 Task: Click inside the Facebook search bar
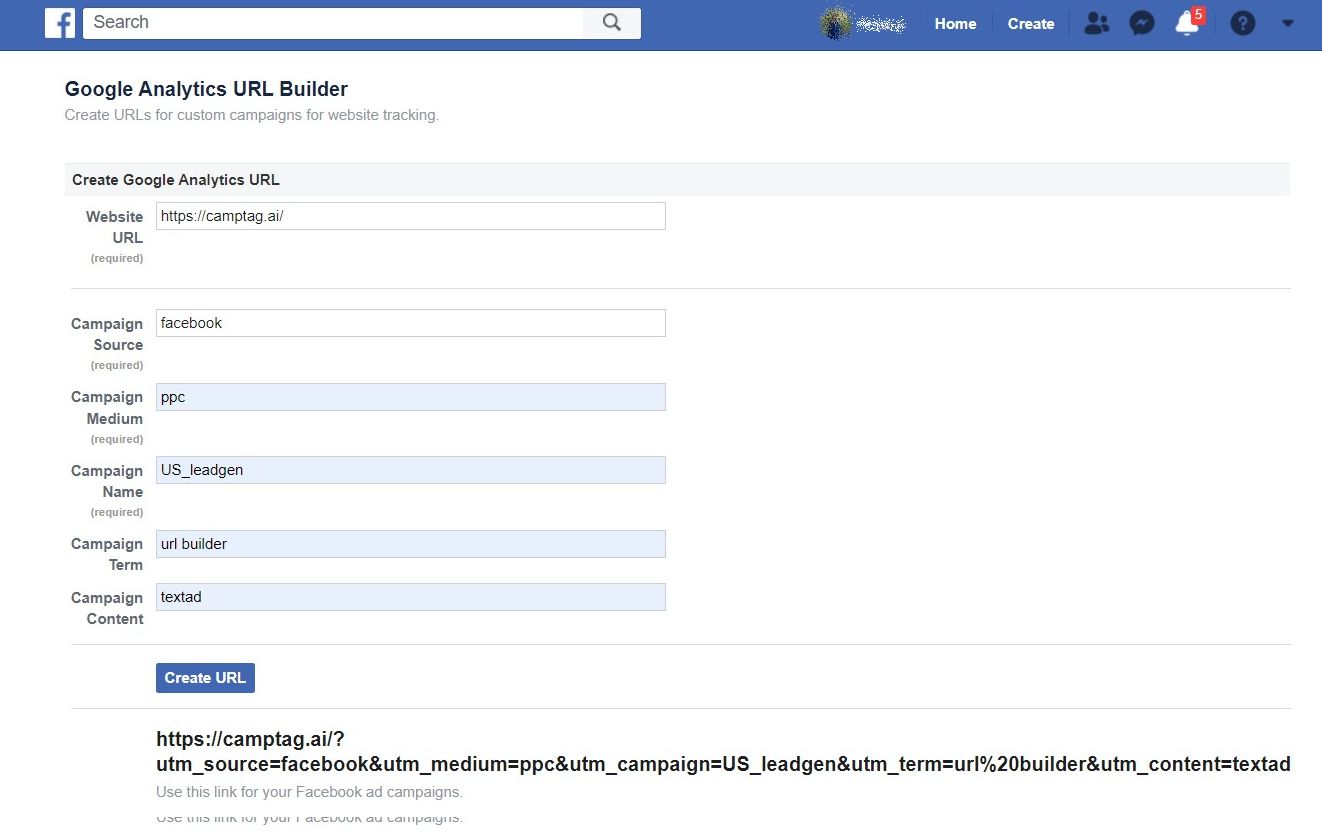330,21
